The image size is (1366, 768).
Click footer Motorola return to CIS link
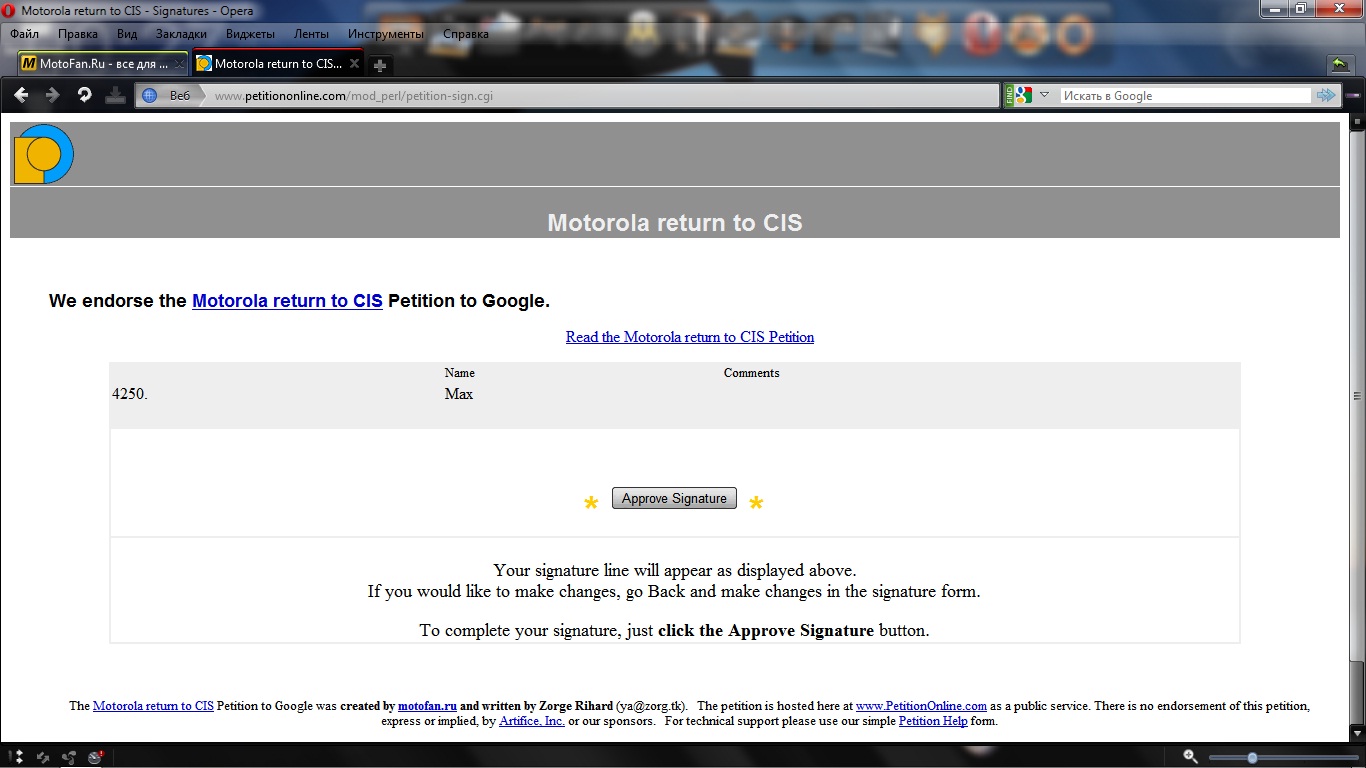(x=153, y=706)
